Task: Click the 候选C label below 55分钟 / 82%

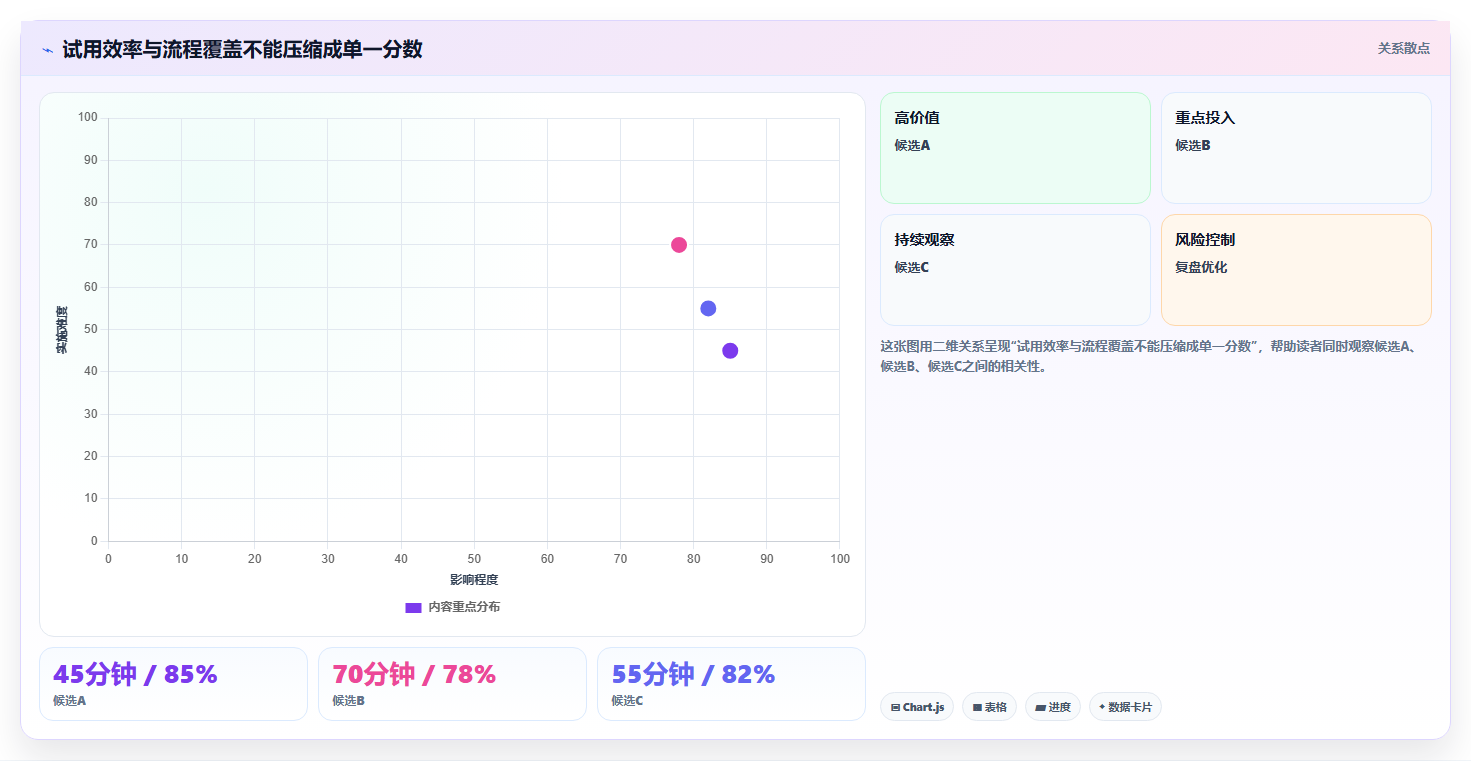Action: point(628,701)
